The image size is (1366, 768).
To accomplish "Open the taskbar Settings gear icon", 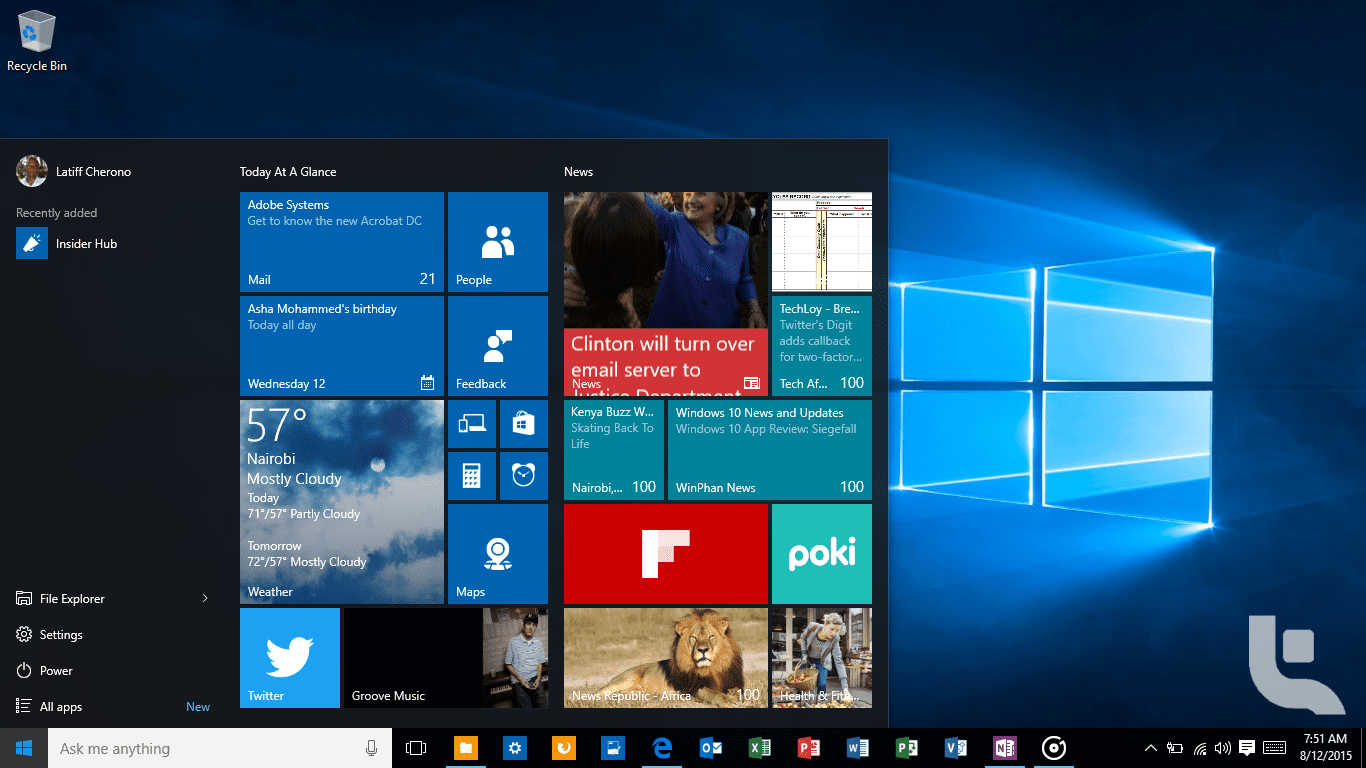I will pyautogui.click(x=515, y=748).
